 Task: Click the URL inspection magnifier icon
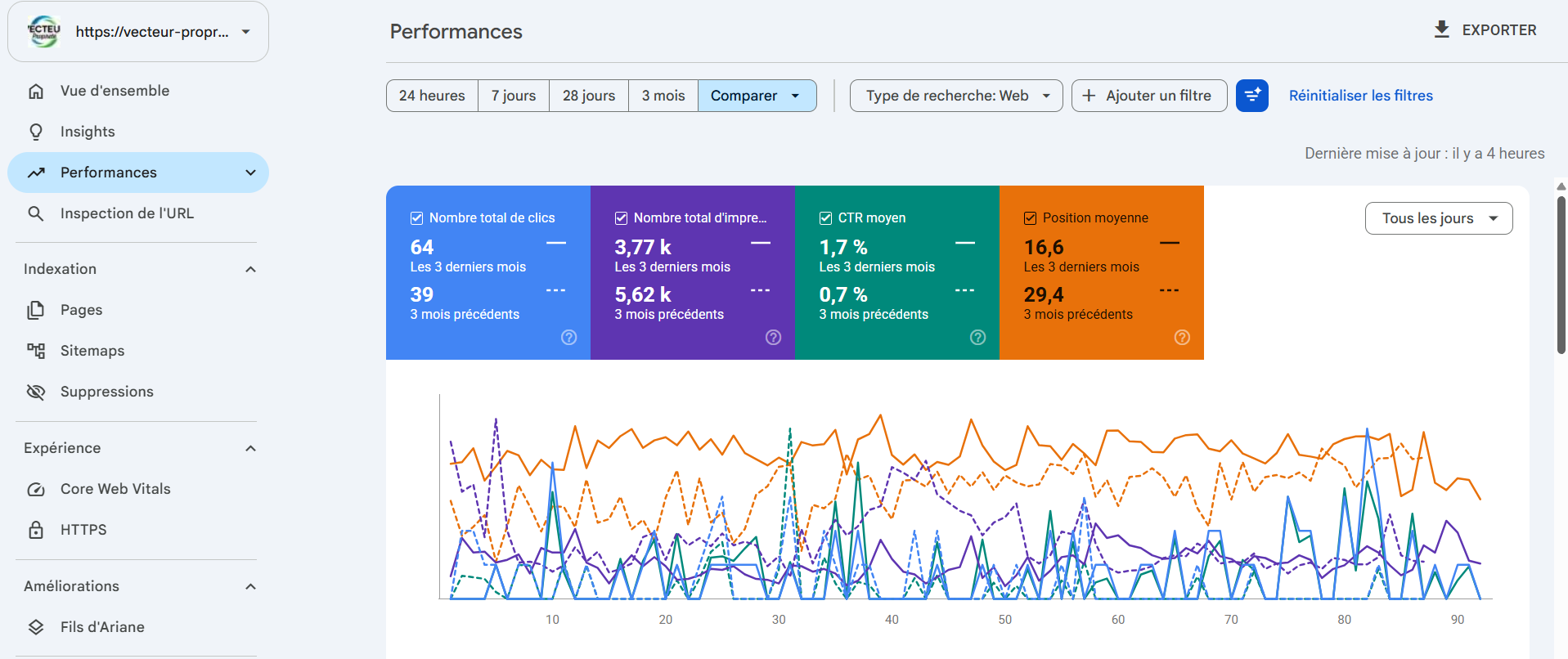click(36, 213)
